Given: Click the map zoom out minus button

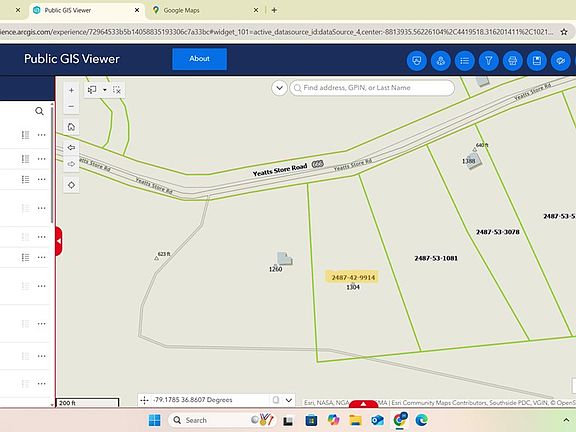Looking at the screenshot, I should tap(71, 107).
